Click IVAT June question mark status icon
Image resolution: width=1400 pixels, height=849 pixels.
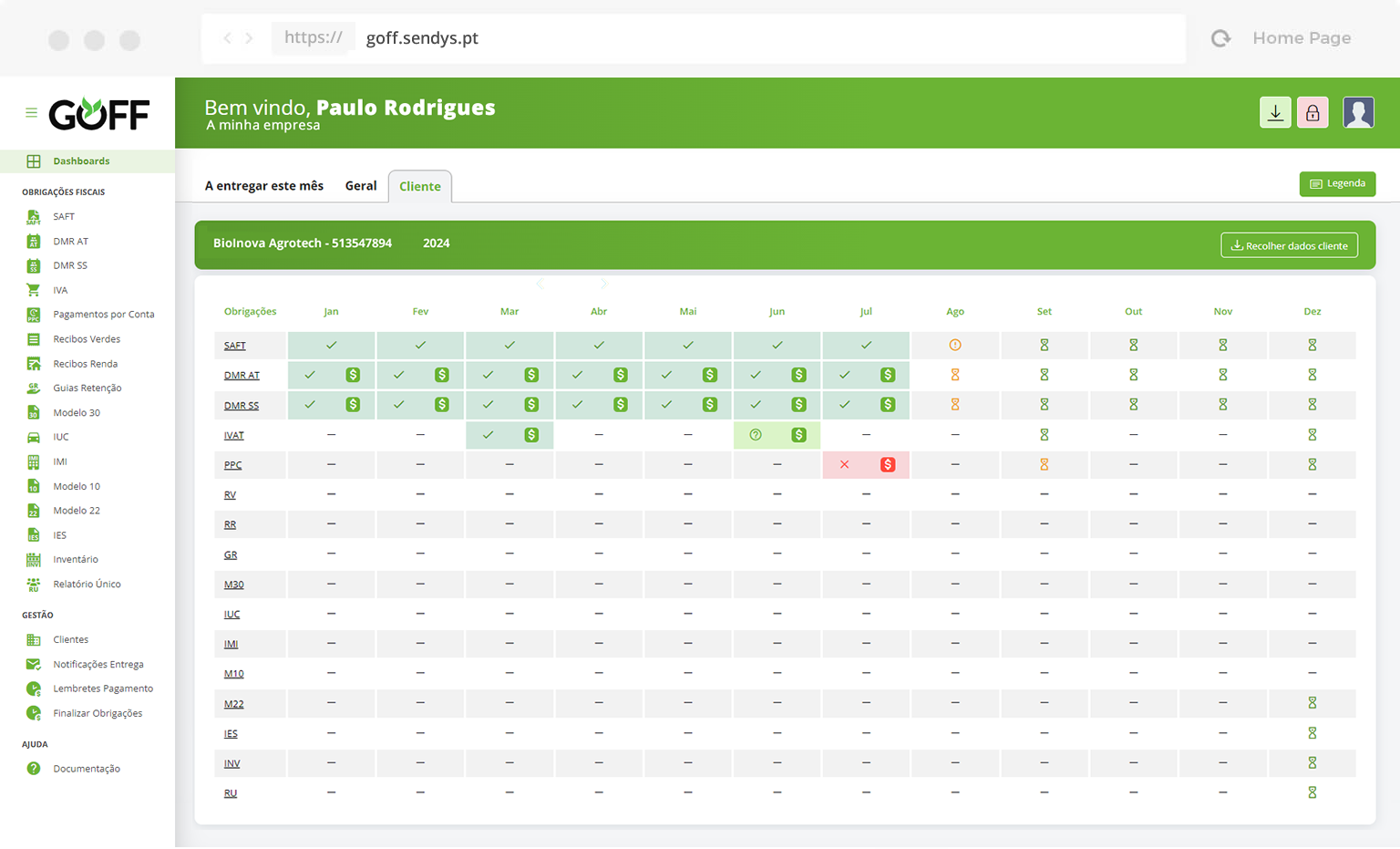tap(756, 435)
